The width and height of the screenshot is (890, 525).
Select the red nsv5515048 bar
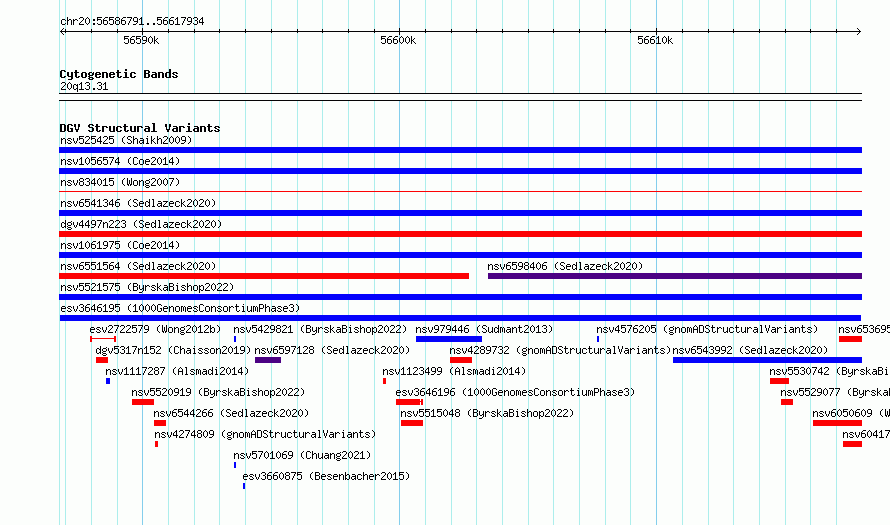click(412, 423)
